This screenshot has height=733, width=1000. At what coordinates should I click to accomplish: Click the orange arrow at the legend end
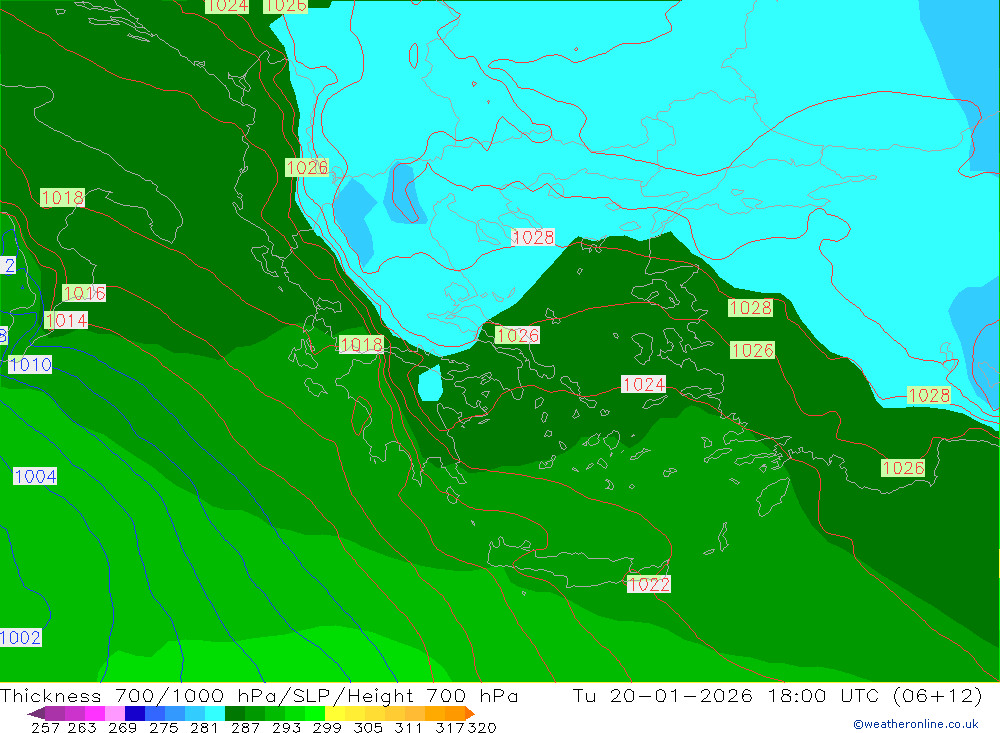click(x=469, y=713)
